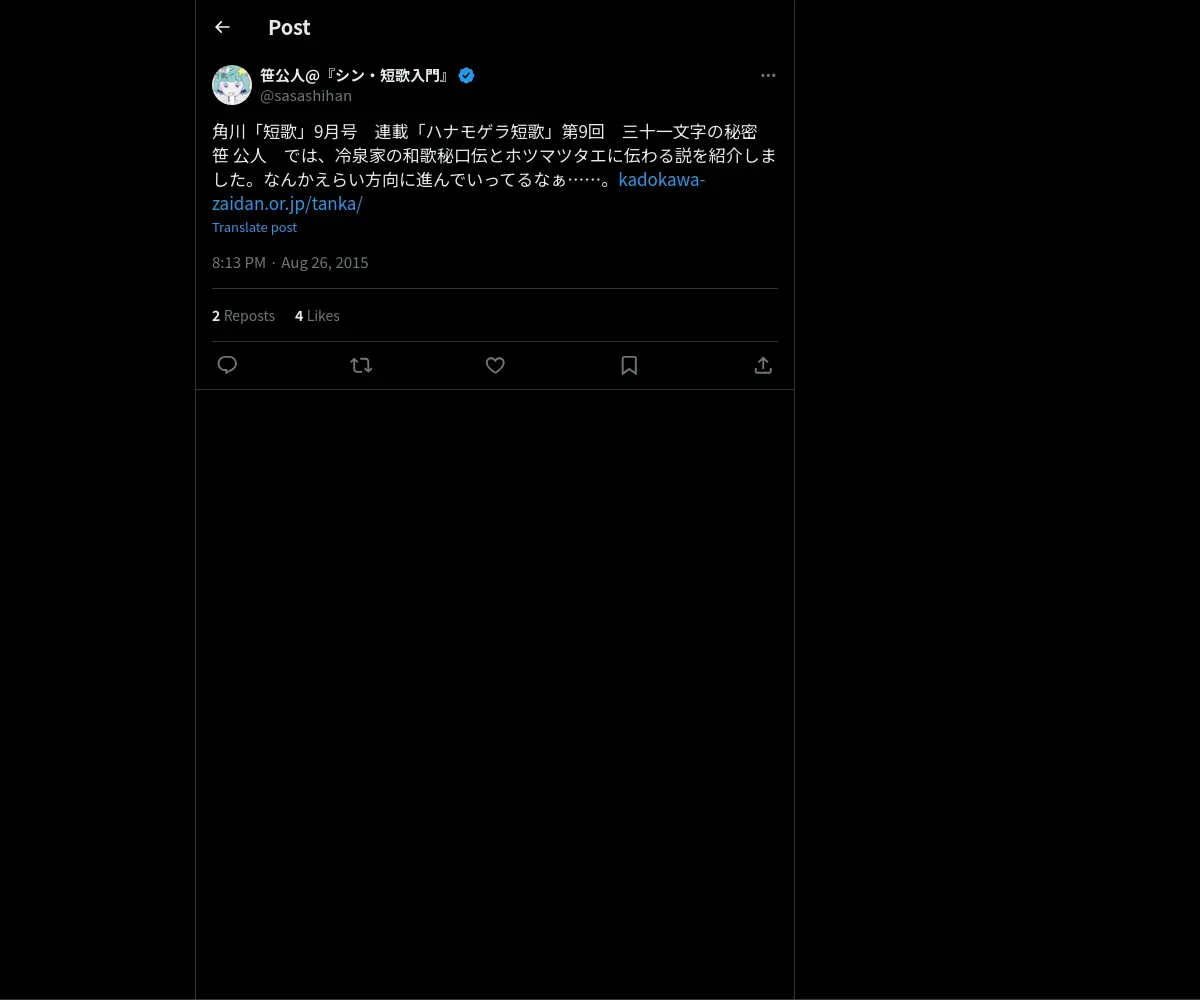Click the word Likes in the stats row
The width and height of the screenshot is (1200, 1000).
pos(323,316)
